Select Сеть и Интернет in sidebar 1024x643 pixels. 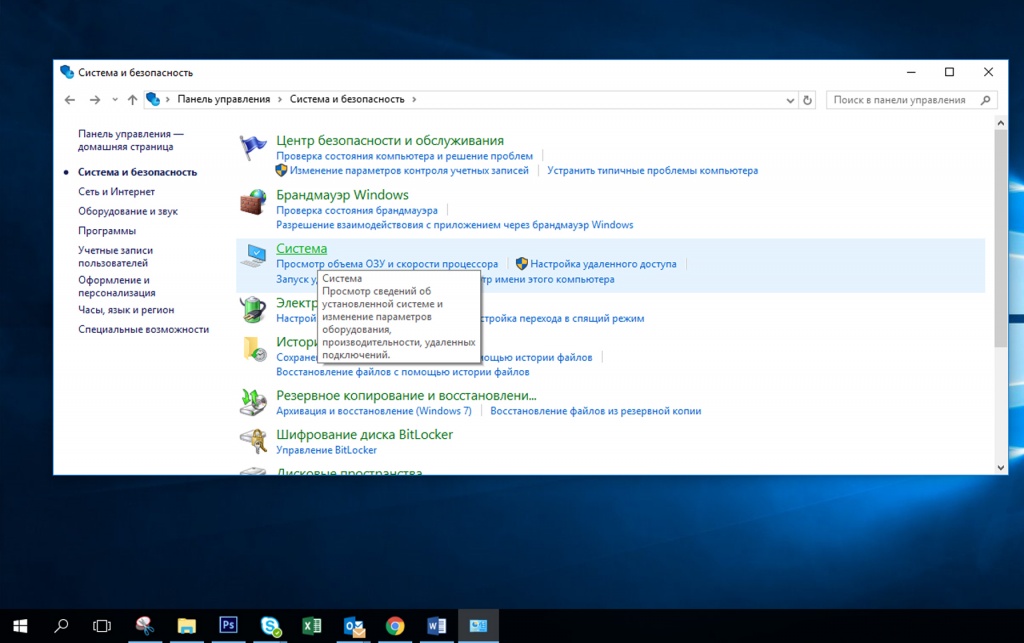pyautogui.click(x=116, y=192)
